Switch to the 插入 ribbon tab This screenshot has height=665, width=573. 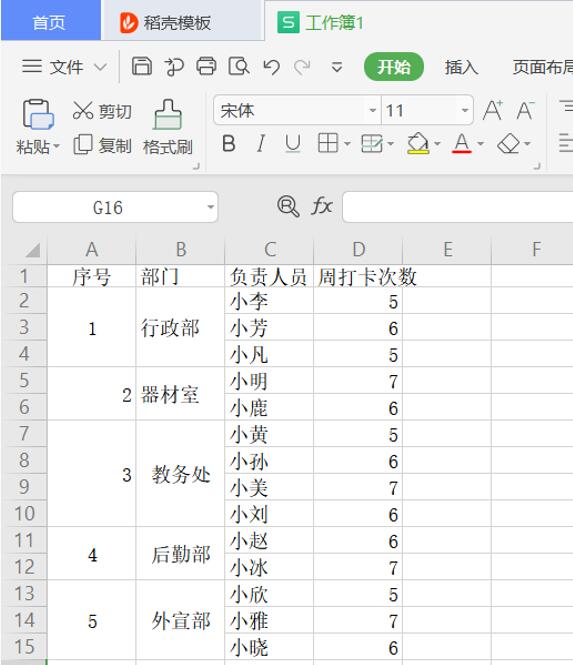(461, 67)
